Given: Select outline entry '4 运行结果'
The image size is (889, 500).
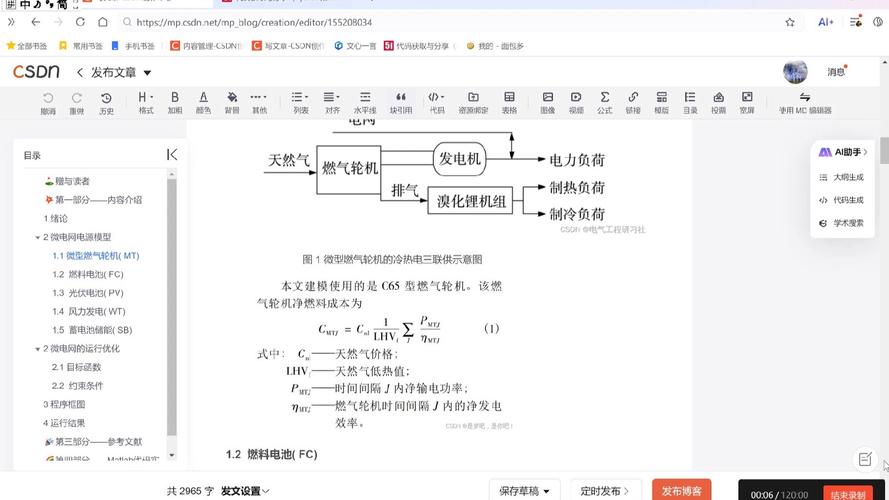Looking at the screenshot, I should (x=64, y=423).
